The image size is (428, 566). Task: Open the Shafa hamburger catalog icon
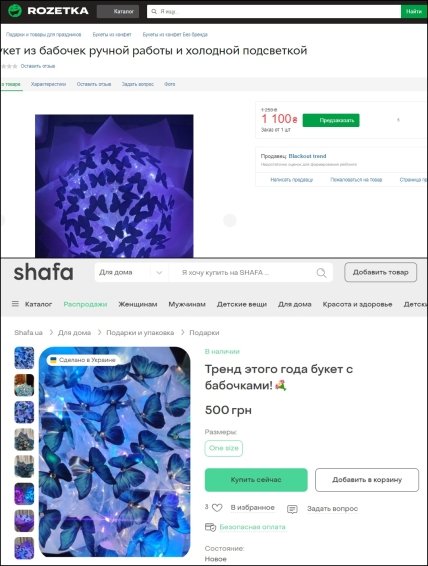(15, 304)
